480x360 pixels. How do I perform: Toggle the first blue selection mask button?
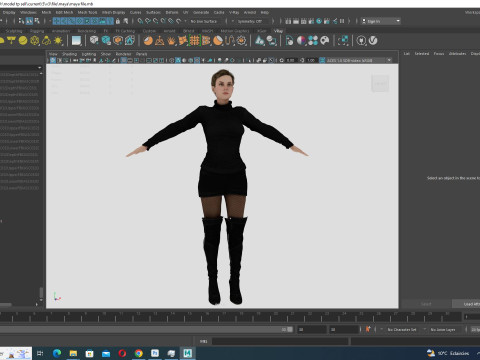click(x=56, y=21)
